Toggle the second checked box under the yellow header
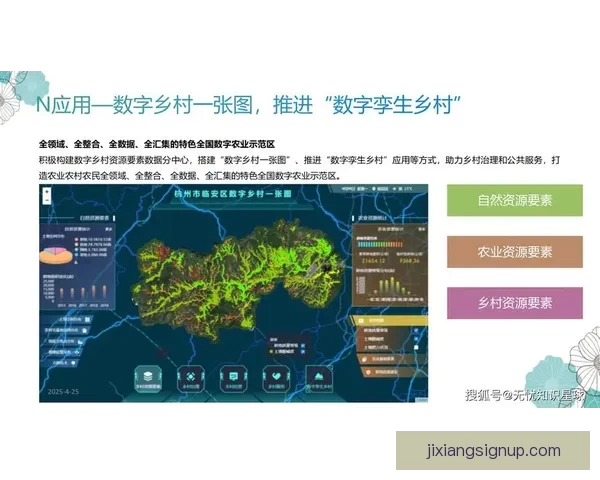600x480 pixels. click(416, 339)
